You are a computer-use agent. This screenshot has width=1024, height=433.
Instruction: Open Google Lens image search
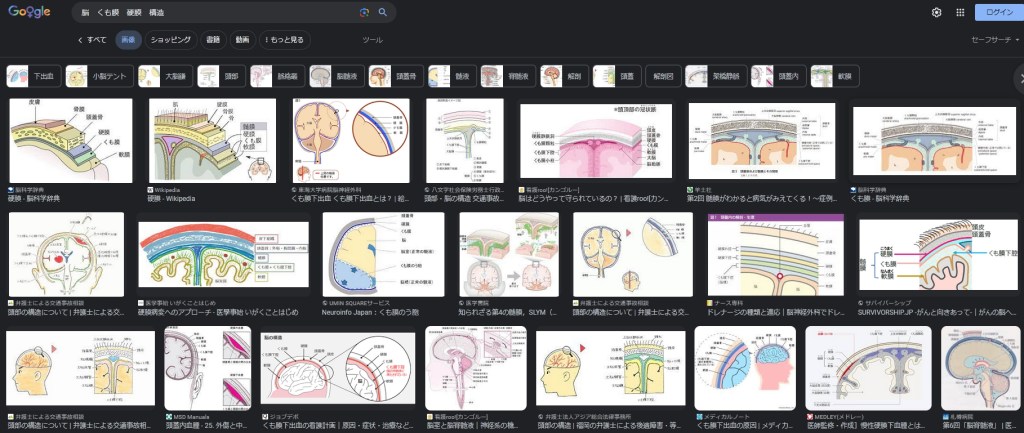(365, 12)
